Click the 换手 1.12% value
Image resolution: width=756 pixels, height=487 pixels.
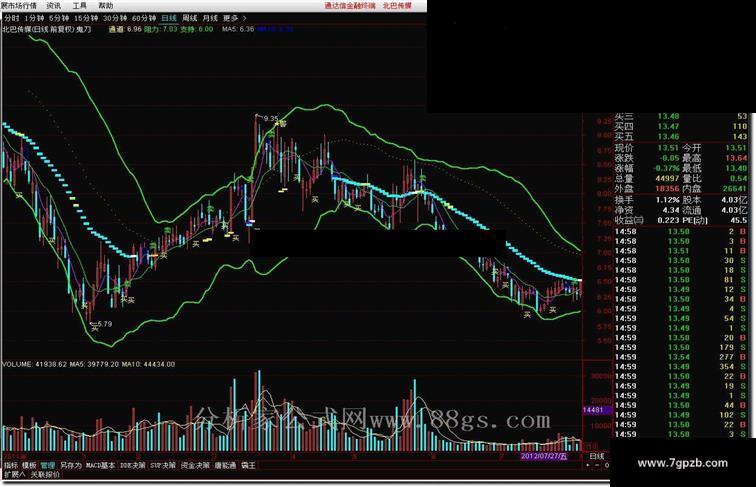pos(667,200)
